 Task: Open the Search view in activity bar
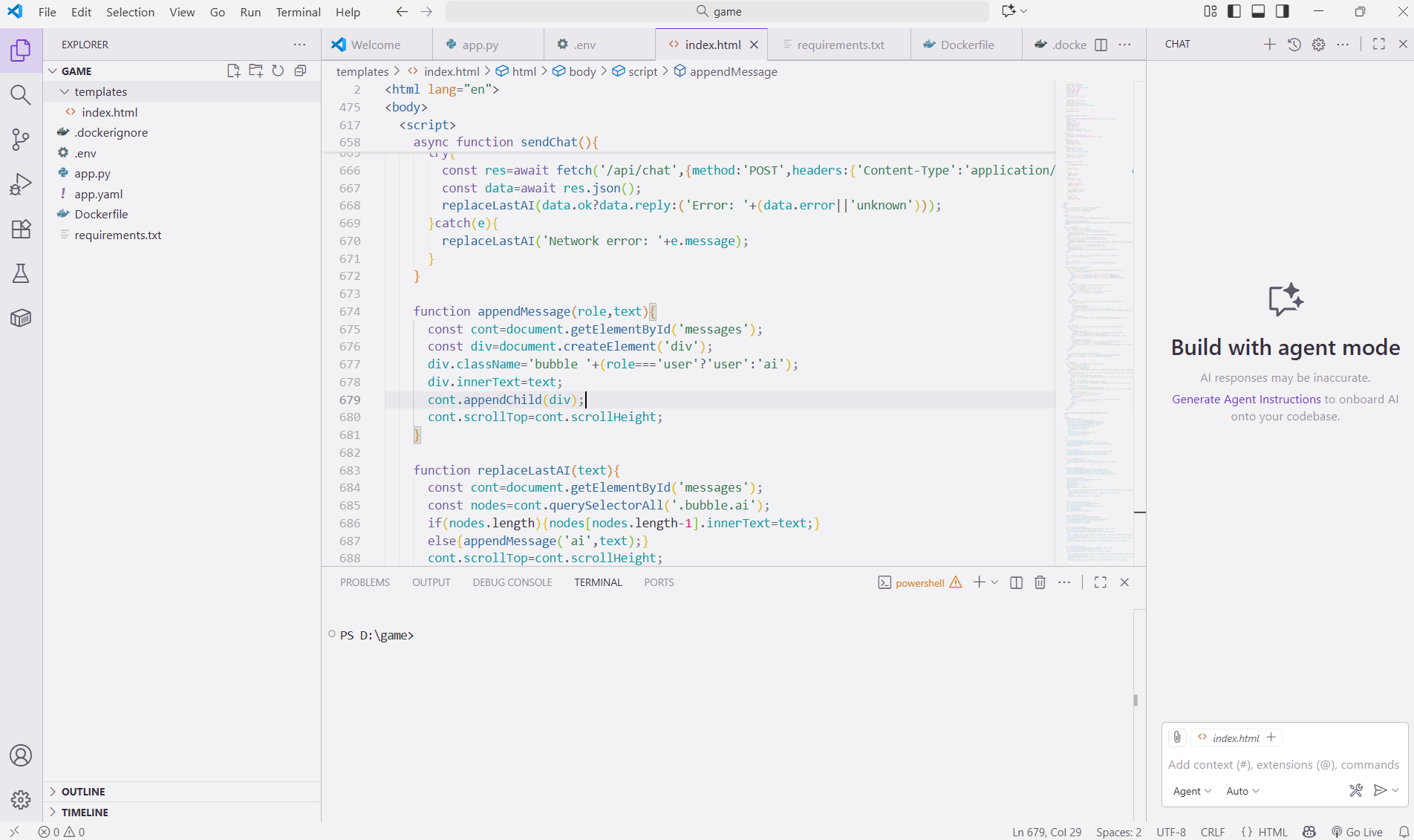point(21,95)
